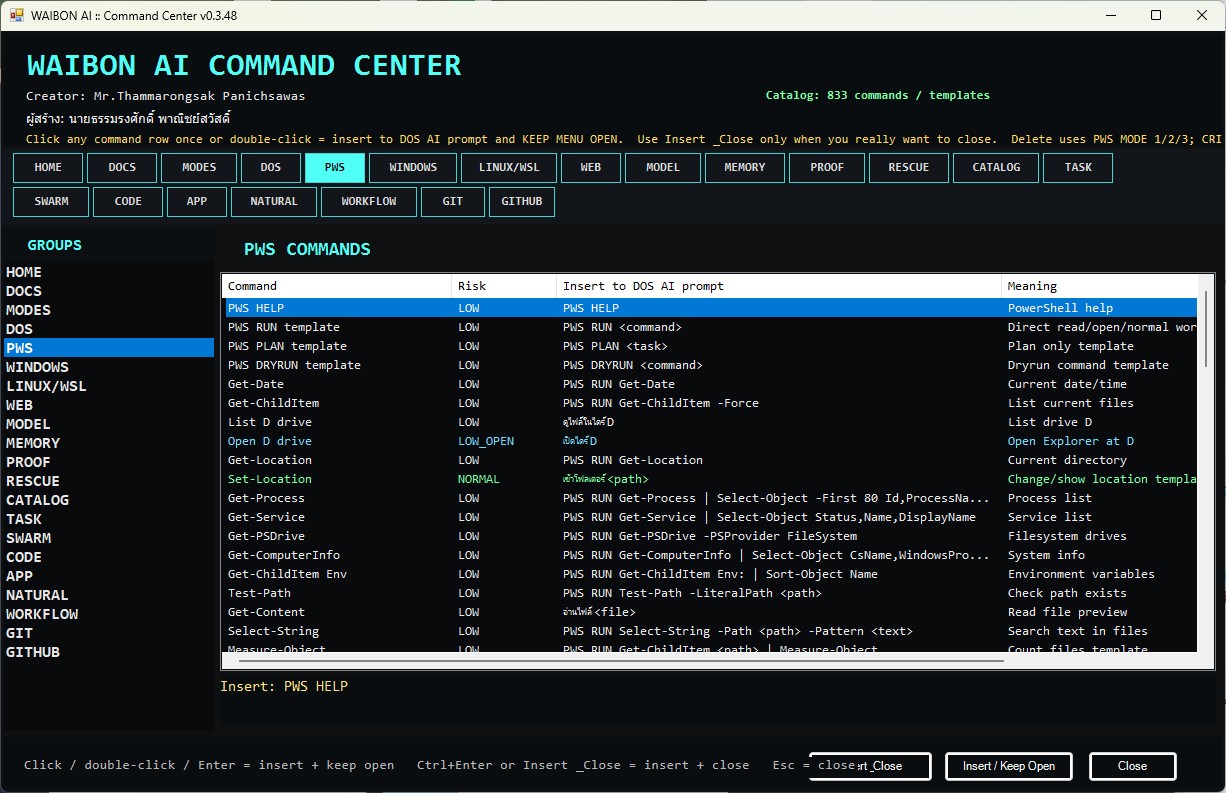Select the SWARM tab button
The image size is (1226, 793).
coord(51,202)
